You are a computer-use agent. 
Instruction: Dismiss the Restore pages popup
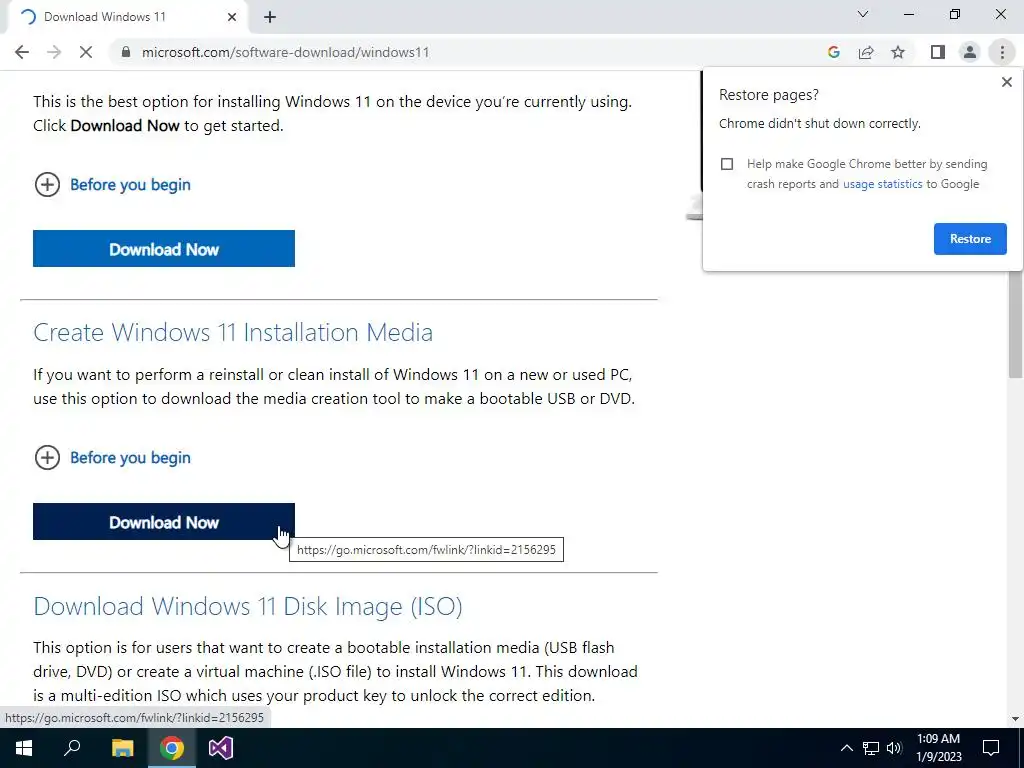(1006, 82)
